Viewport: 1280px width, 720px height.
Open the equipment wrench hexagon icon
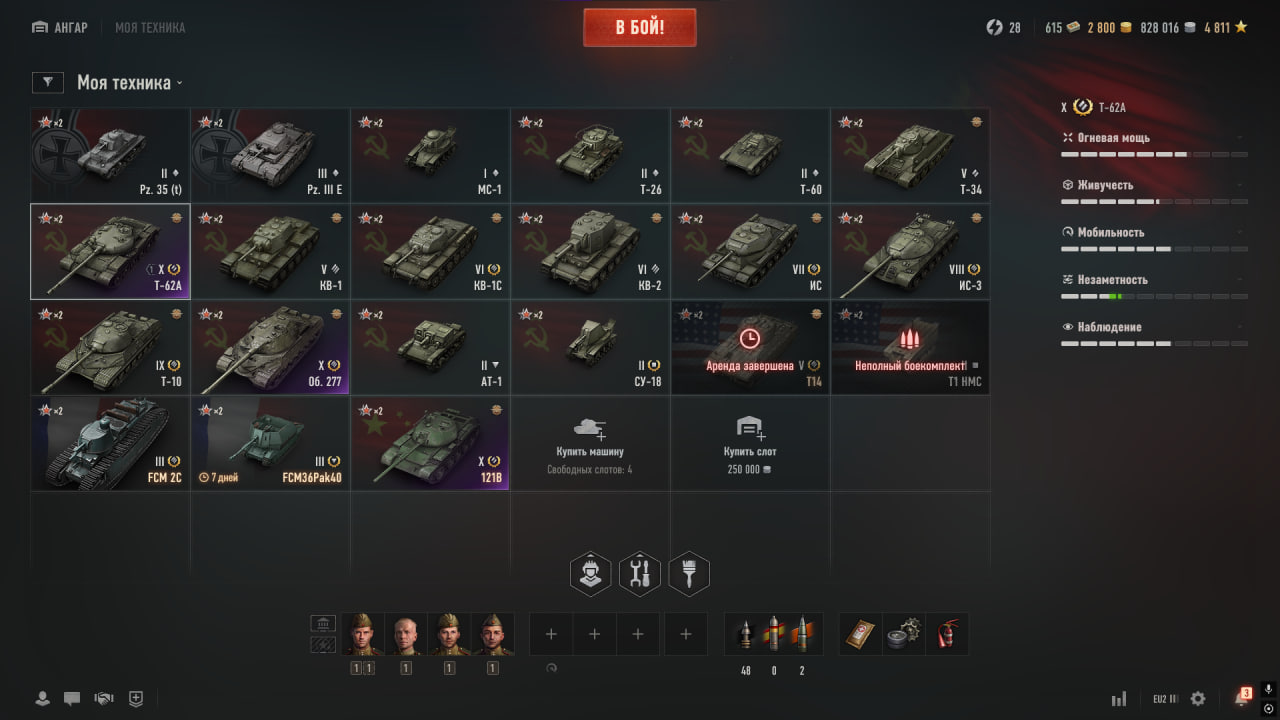click(x=640, y=574)
